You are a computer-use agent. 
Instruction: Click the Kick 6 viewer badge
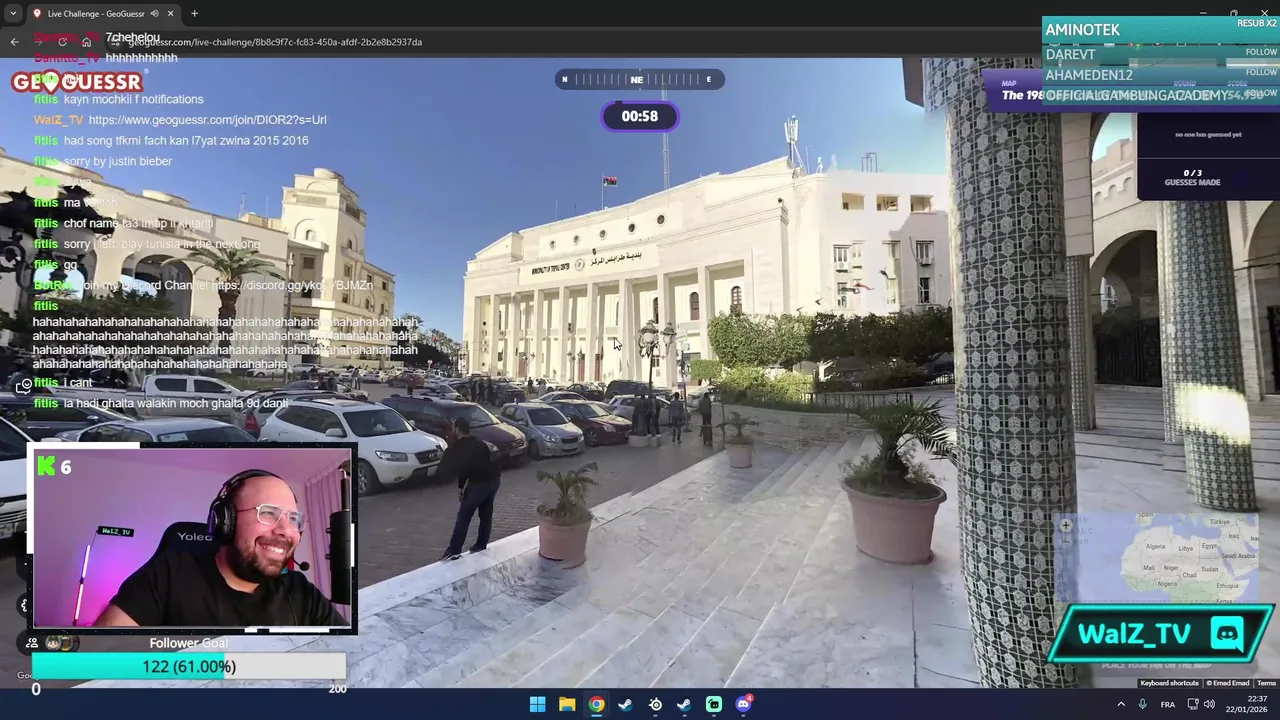54,467
